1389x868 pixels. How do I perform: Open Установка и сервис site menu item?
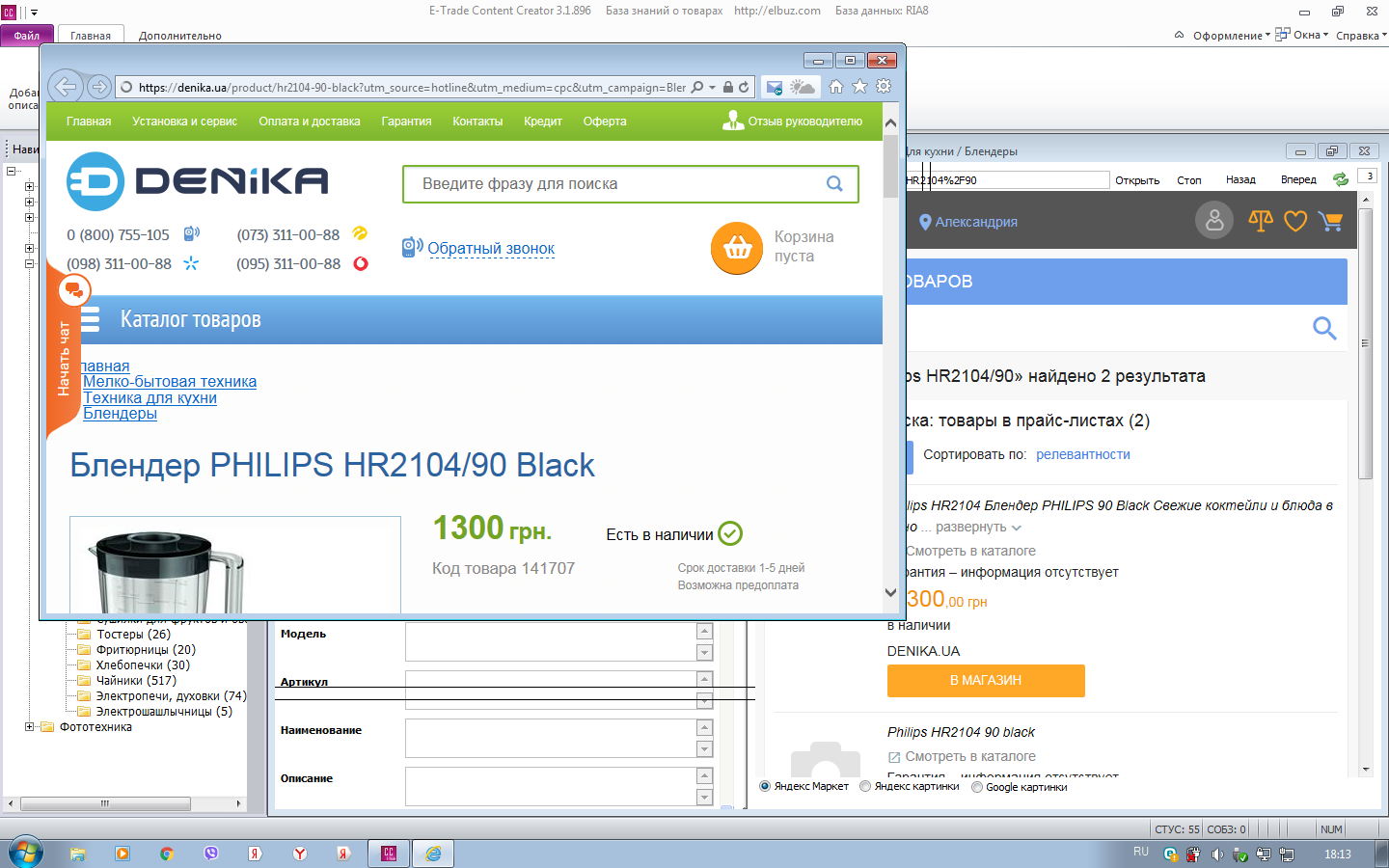[x=184, y=122]
